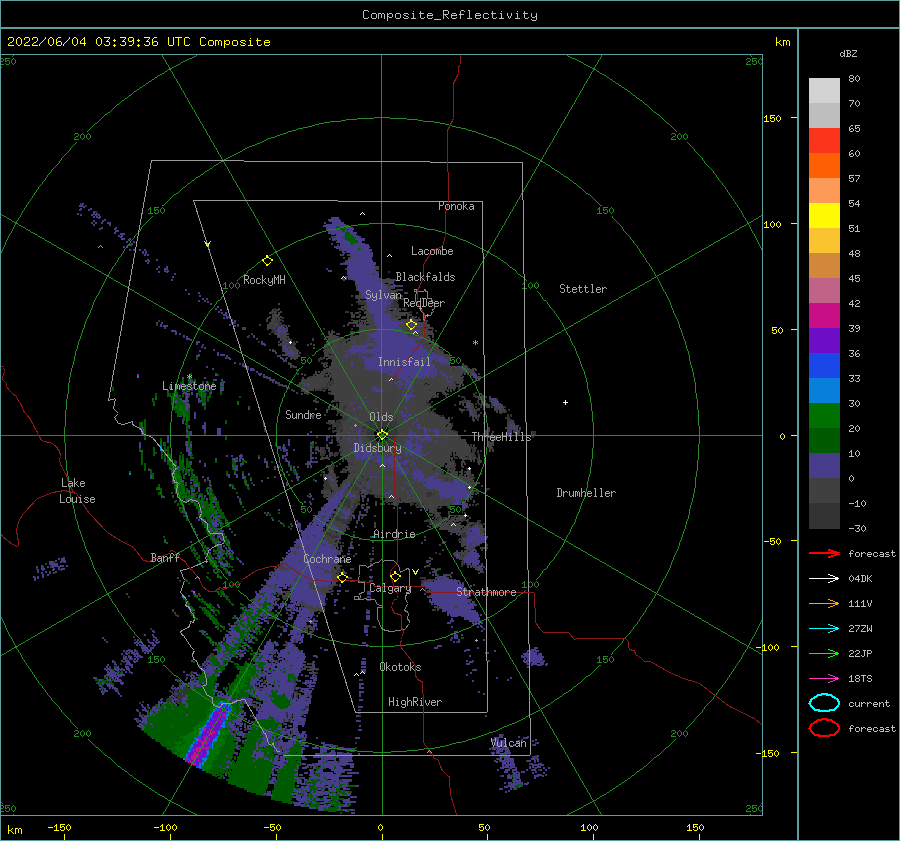Click the Drumheller label
The height and width of the screenshot is (841, 900).
pyautogui.click(x=586, y=493)
